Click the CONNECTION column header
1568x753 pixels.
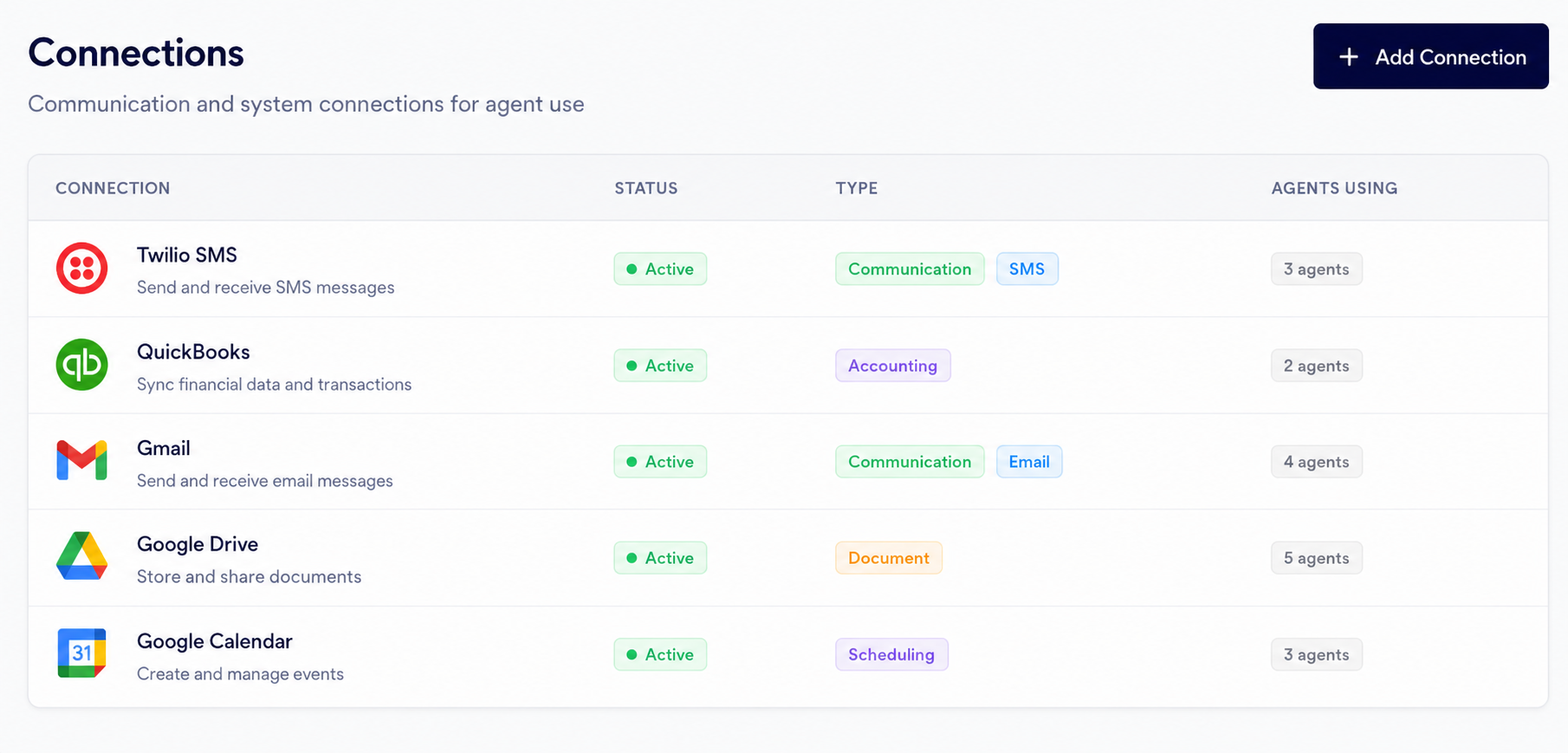pyautogui.click(x=113, y=188)
